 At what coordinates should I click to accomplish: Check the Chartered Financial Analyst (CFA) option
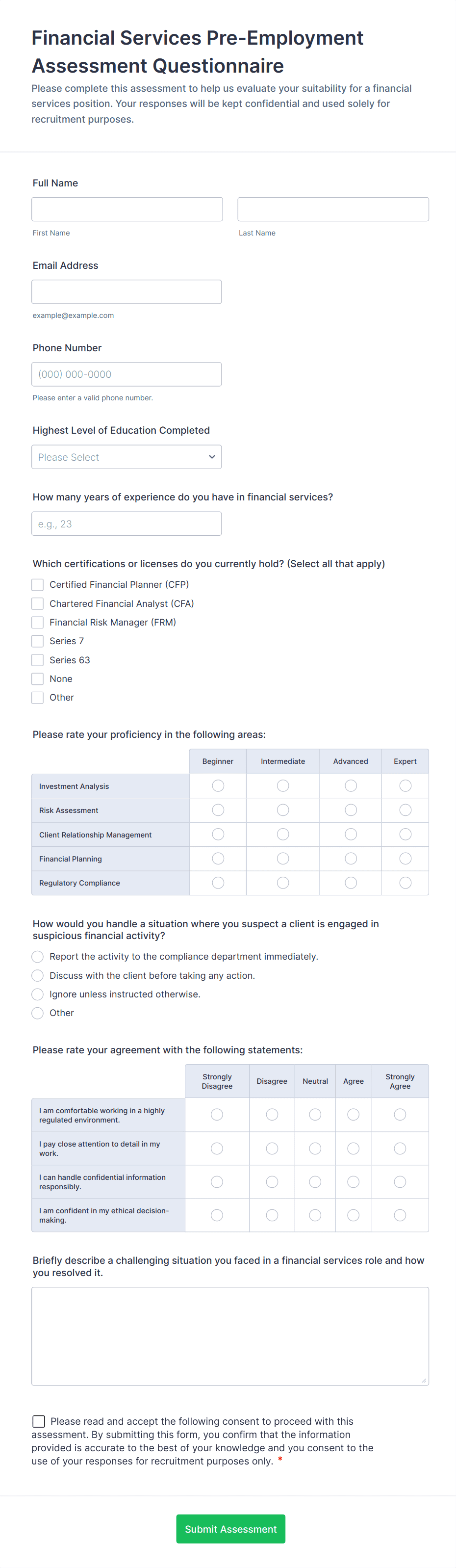pos(37,603)
